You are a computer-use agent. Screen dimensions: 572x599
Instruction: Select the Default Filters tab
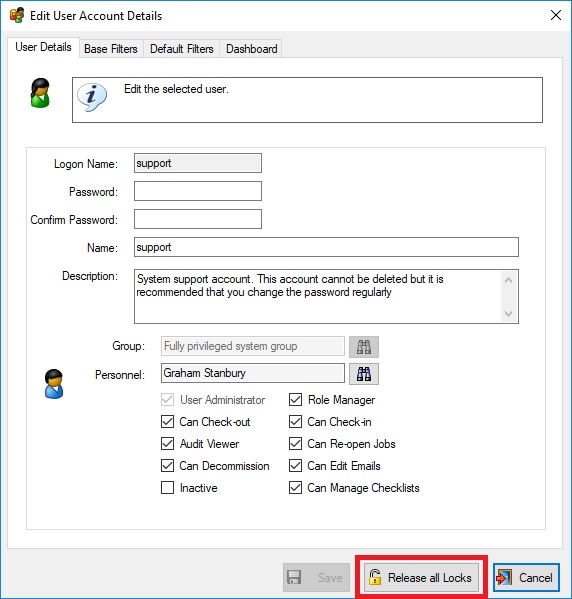(x=181, y=49)
